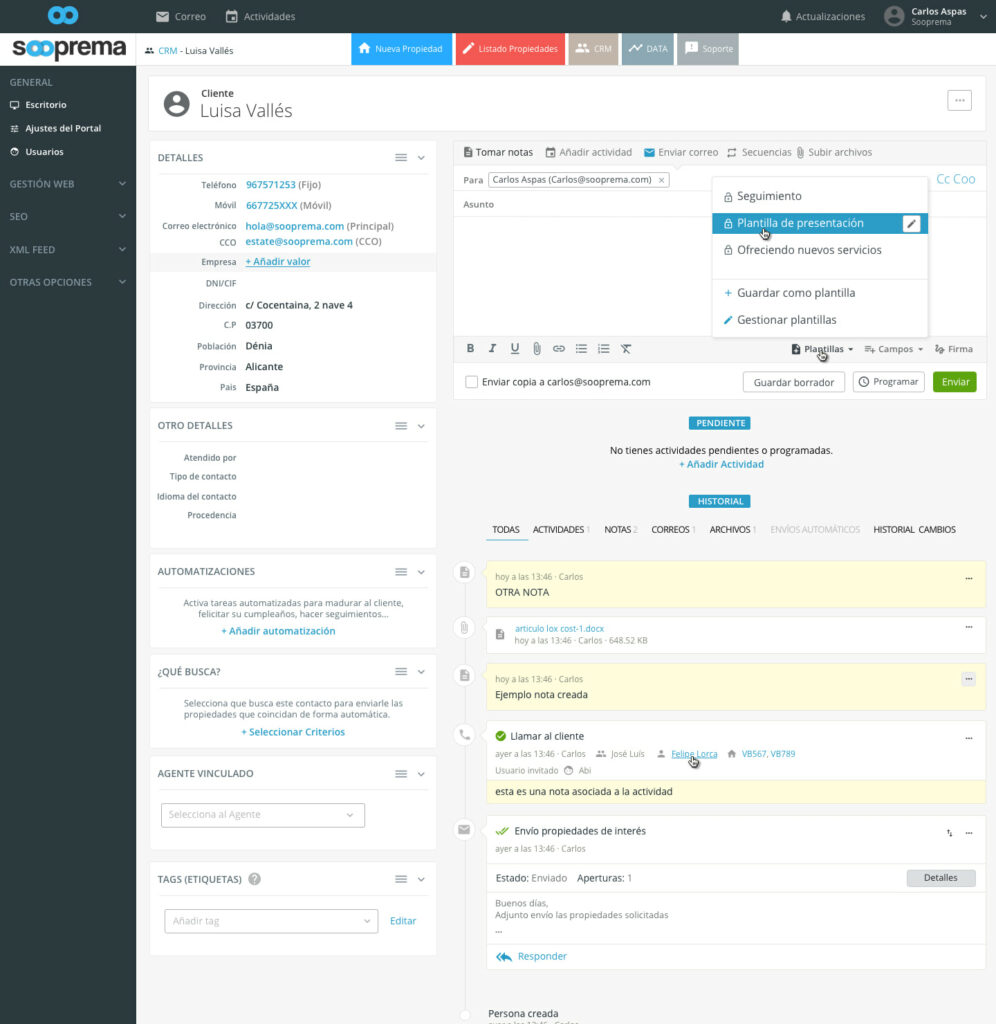This screenshot has height=1024, width=996.
Task: Insert a numbered list
Action: 603,349
